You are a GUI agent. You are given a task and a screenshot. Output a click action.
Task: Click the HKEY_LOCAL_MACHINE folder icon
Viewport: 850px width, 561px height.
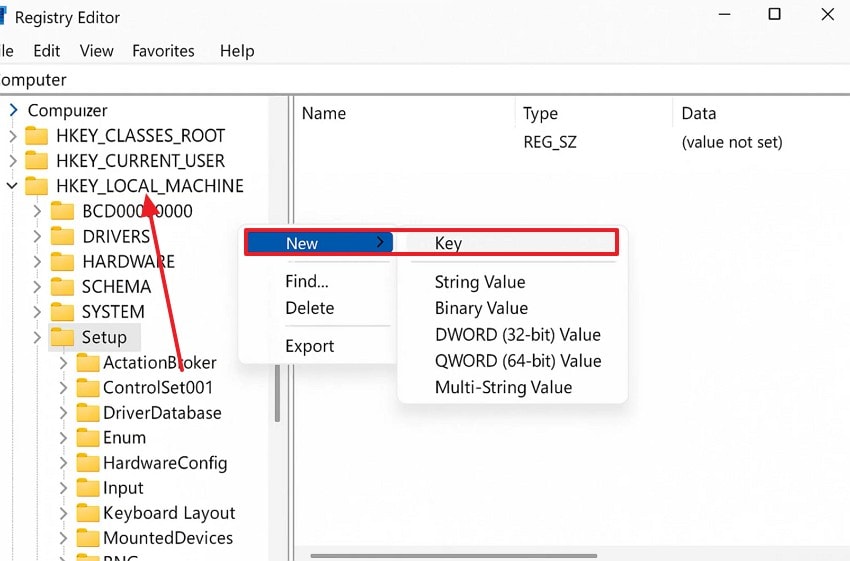point(36,186)
